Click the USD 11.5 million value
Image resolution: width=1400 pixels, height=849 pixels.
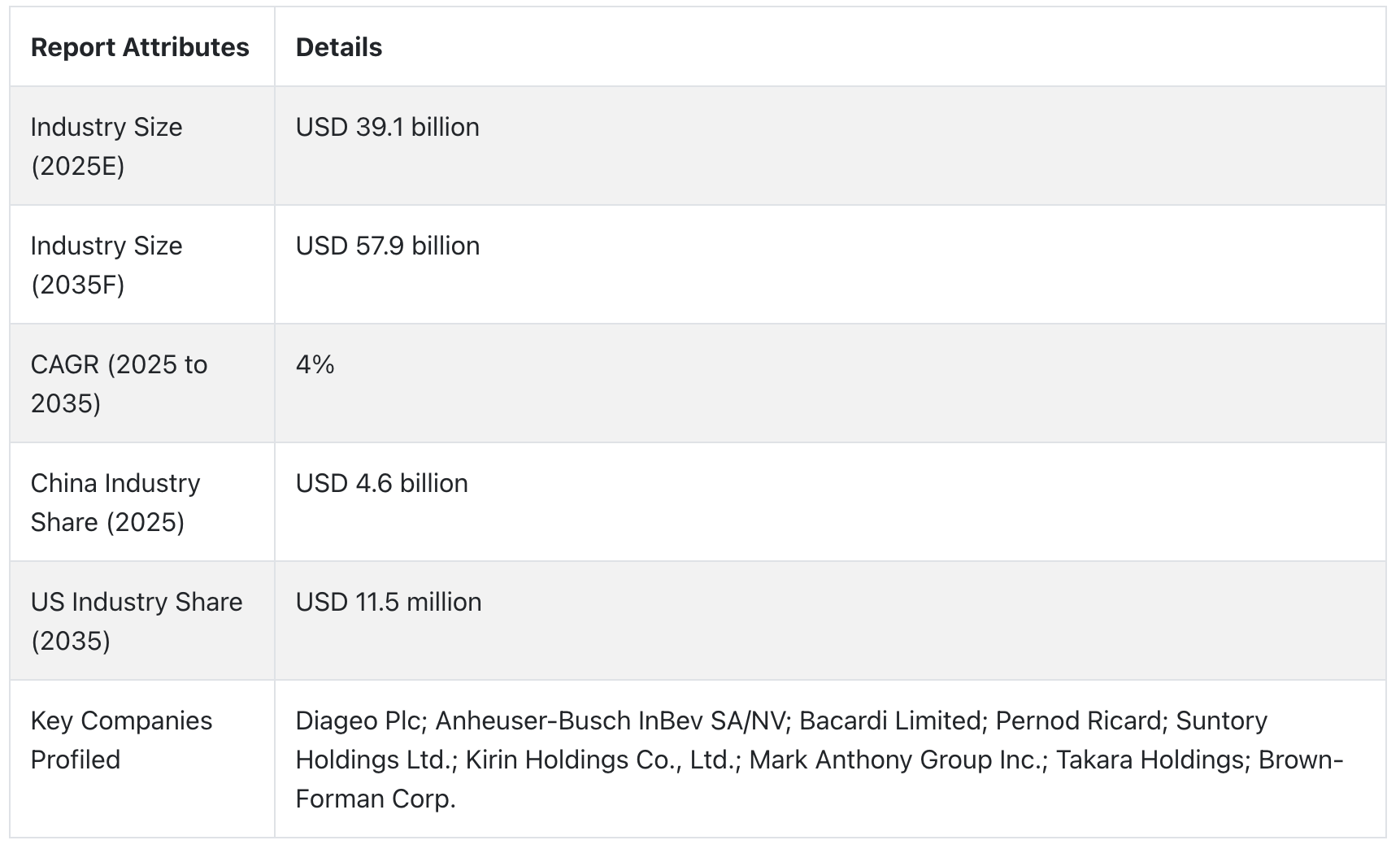(x=389, y=602)
